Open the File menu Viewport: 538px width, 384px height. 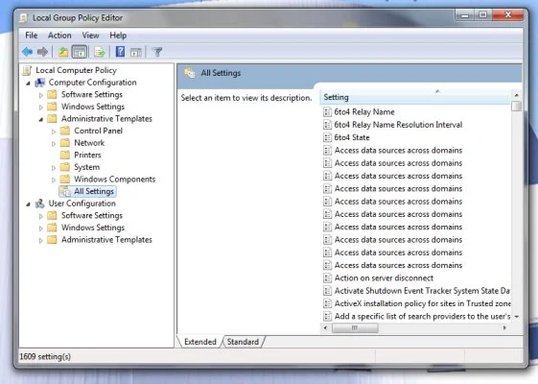pyautogui.click(x=31, y=35)
